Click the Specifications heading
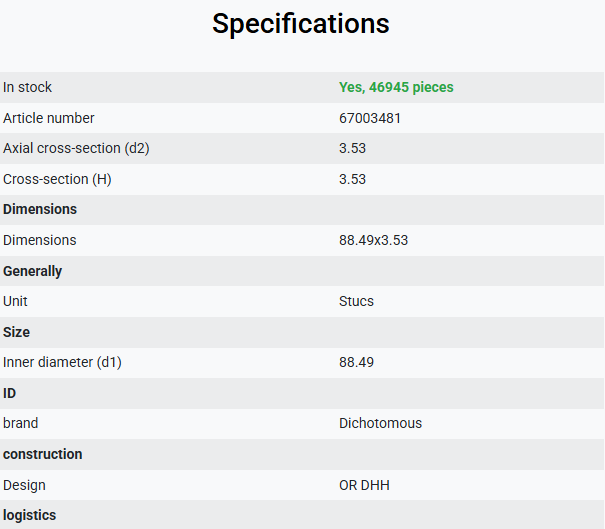 [x=301, y=24]
